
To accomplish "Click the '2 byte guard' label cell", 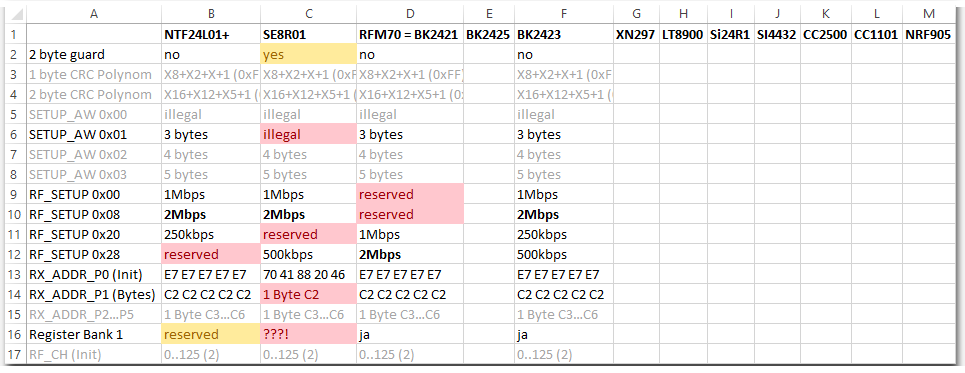I will pyautogui.click(x=94, y=54).
